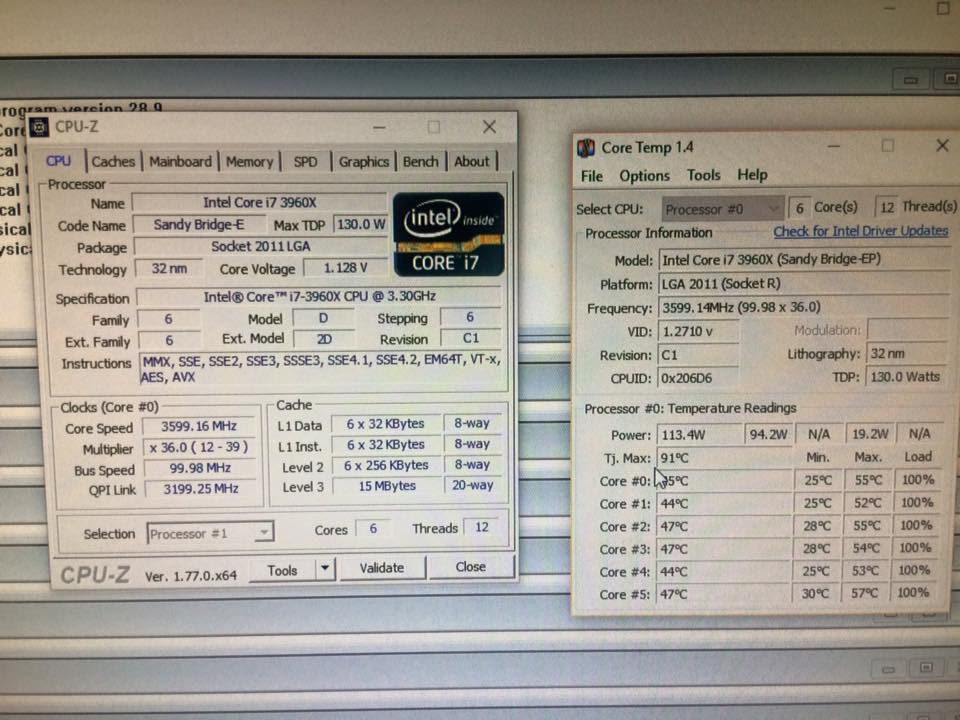Open the Options menu in Core Temp
960x720 pixels.
[x=644, y=176]
